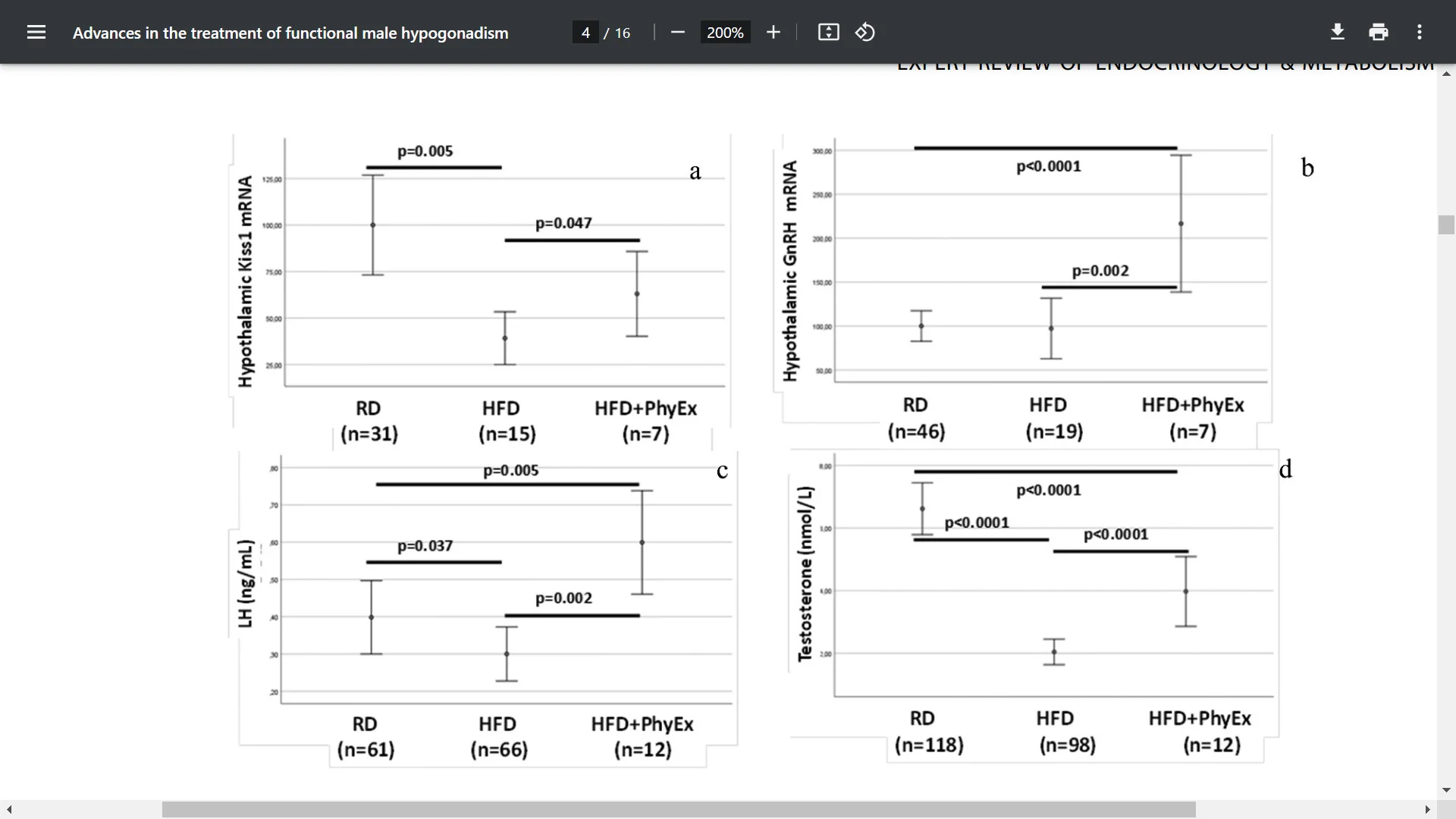Click 'LH (ng/mL)' axis label
1456x819 pixels.
point(245,583)
